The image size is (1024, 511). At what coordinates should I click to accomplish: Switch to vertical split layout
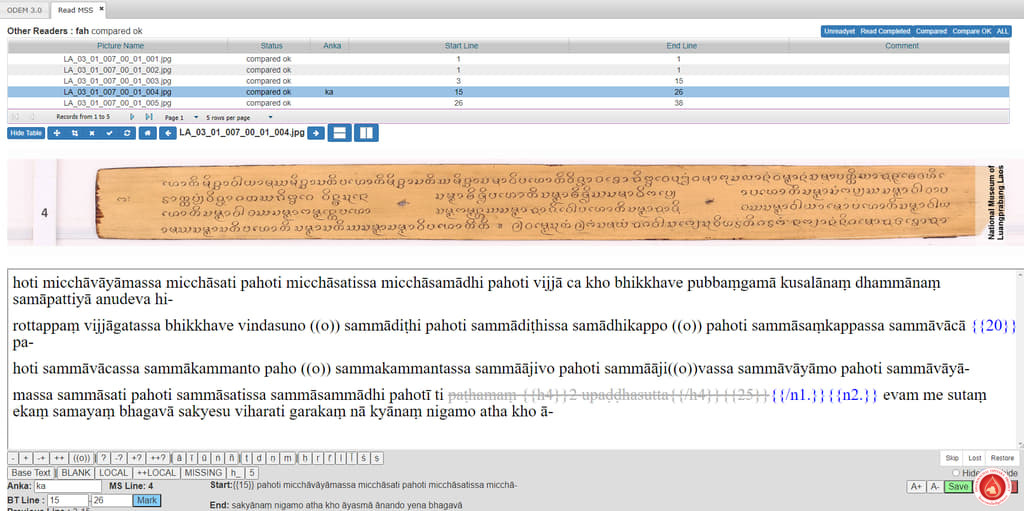click(x=365, y=133)
